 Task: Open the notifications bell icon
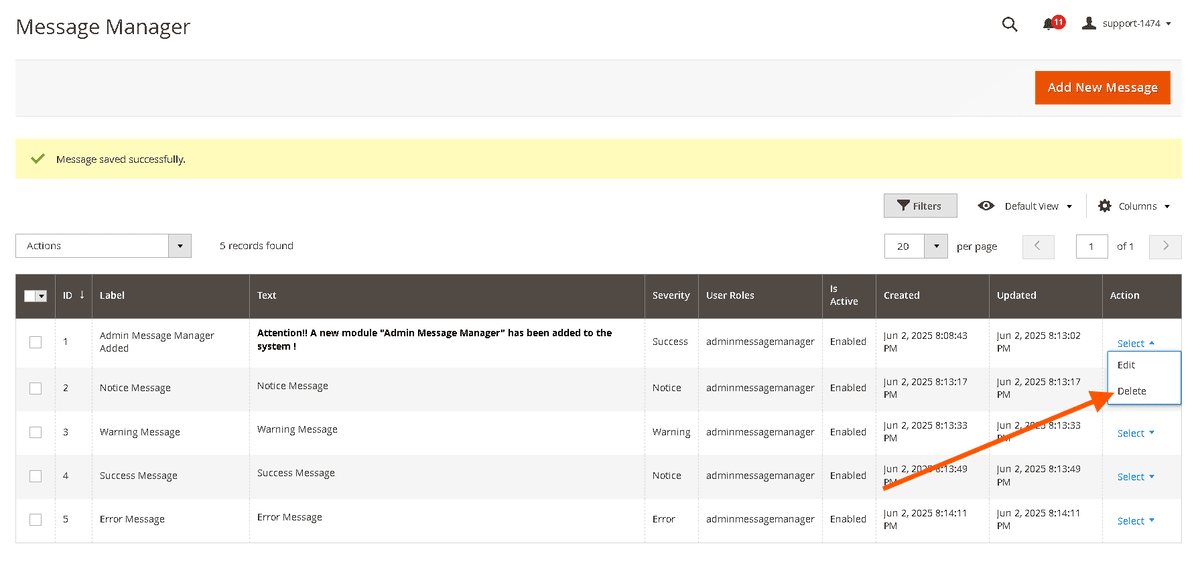click(x=1048, y=24)
